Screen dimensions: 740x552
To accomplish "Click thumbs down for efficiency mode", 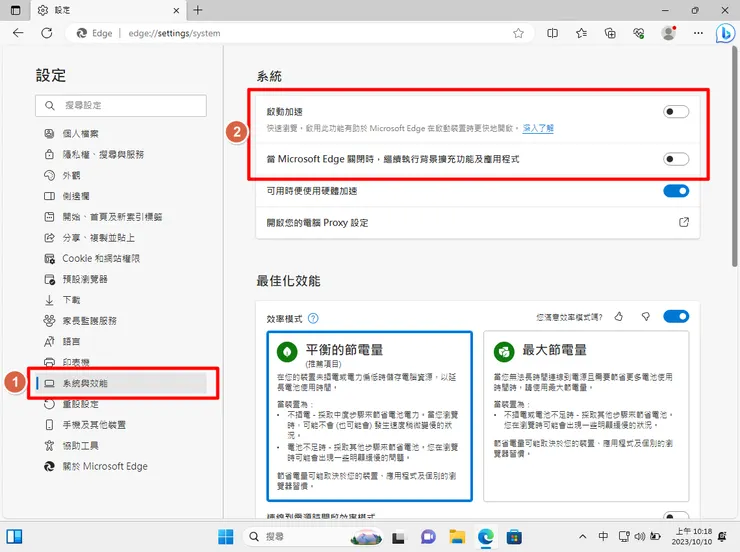I will point(646,317).
